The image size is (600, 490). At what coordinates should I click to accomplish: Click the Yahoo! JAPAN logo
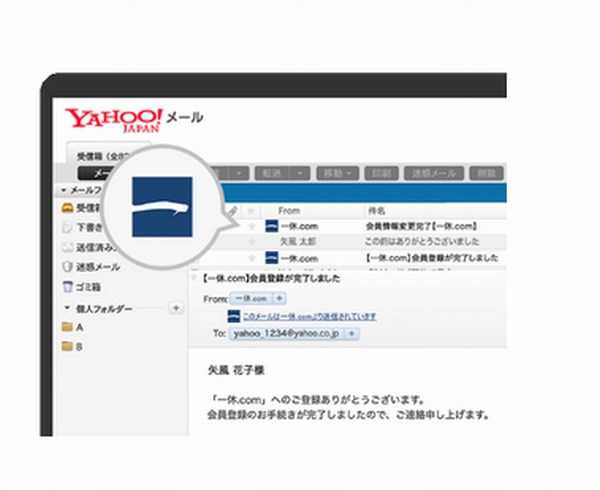(x=114, y=120)
